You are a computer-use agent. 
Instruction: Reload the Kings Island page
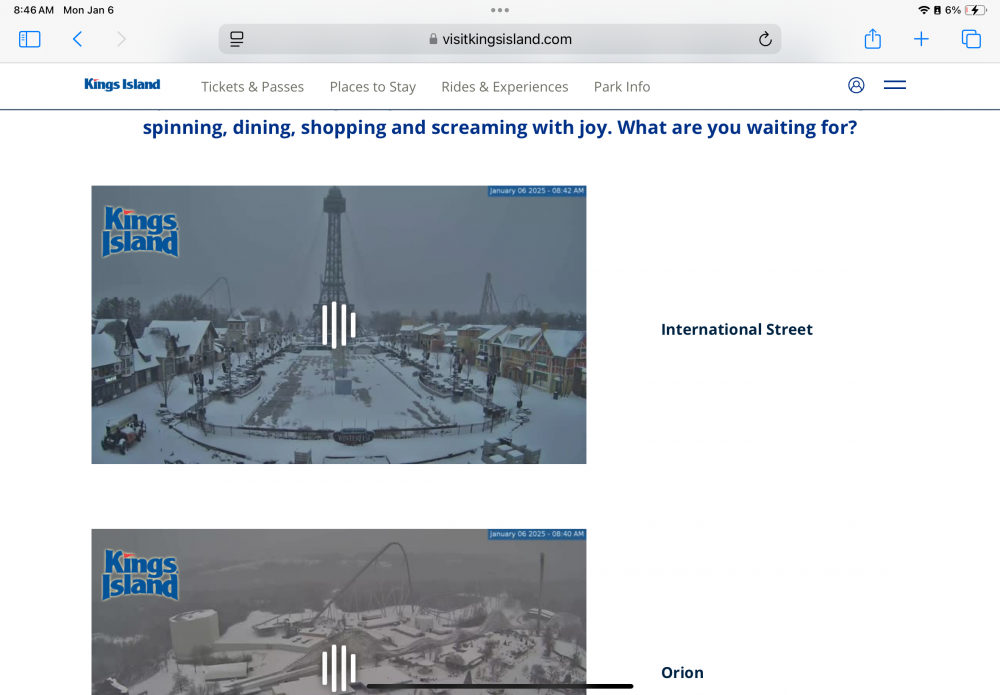(x=765, y=39)
